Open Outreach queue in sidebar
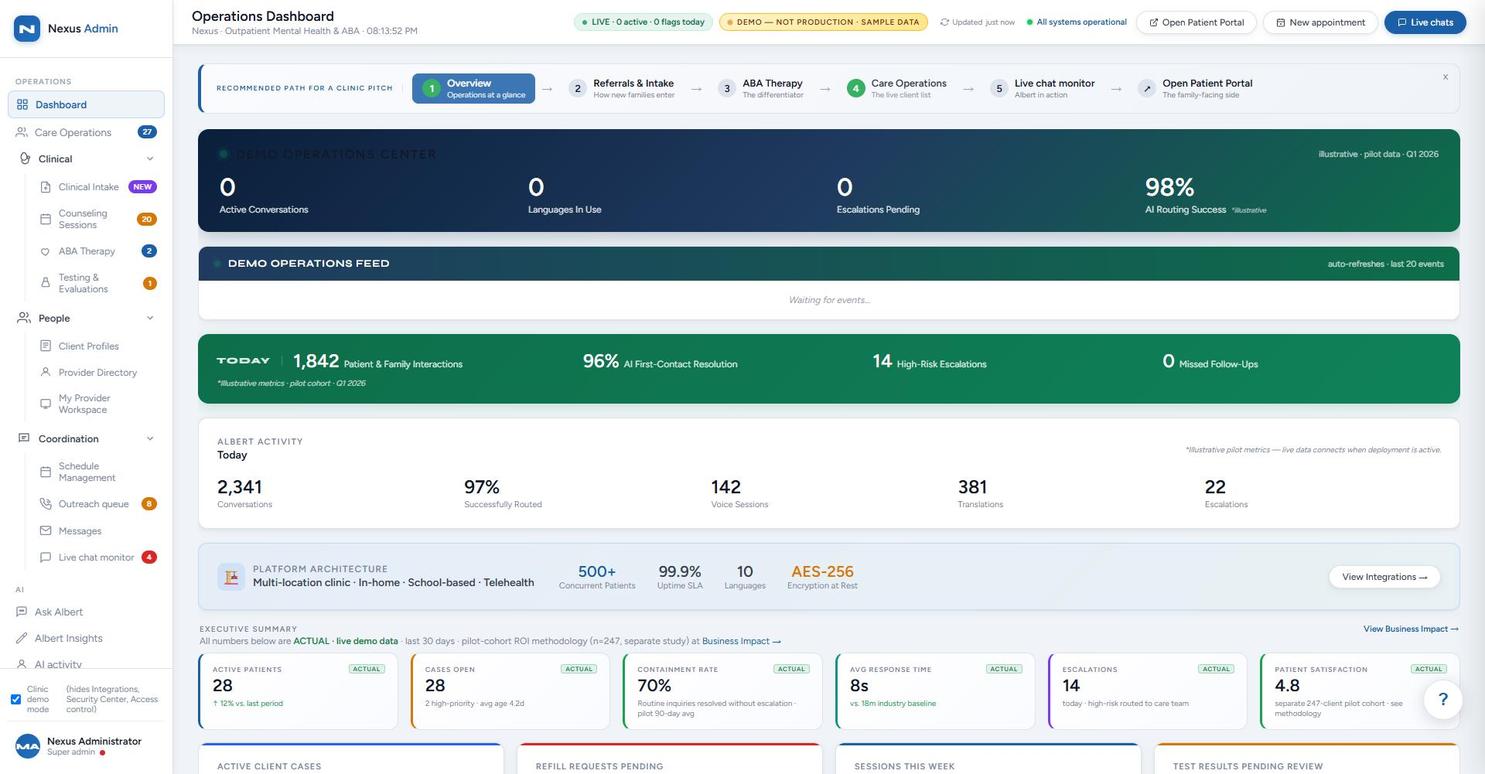The height and width of the screenshot is (774, 1485). [x=98, y=504]
